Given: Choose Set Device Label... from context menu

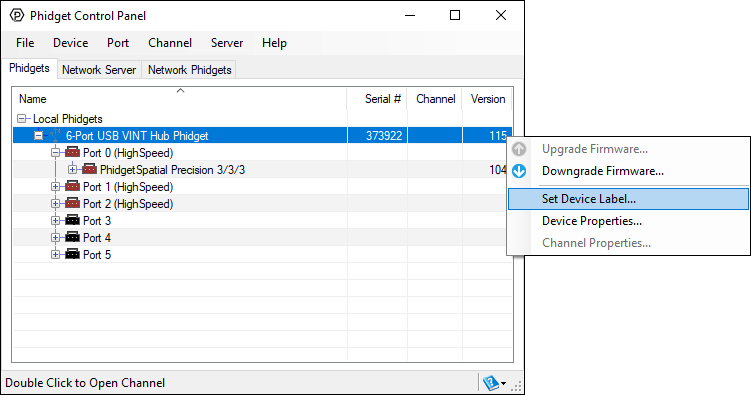Looking at the screenshot, I should point(628,199).
